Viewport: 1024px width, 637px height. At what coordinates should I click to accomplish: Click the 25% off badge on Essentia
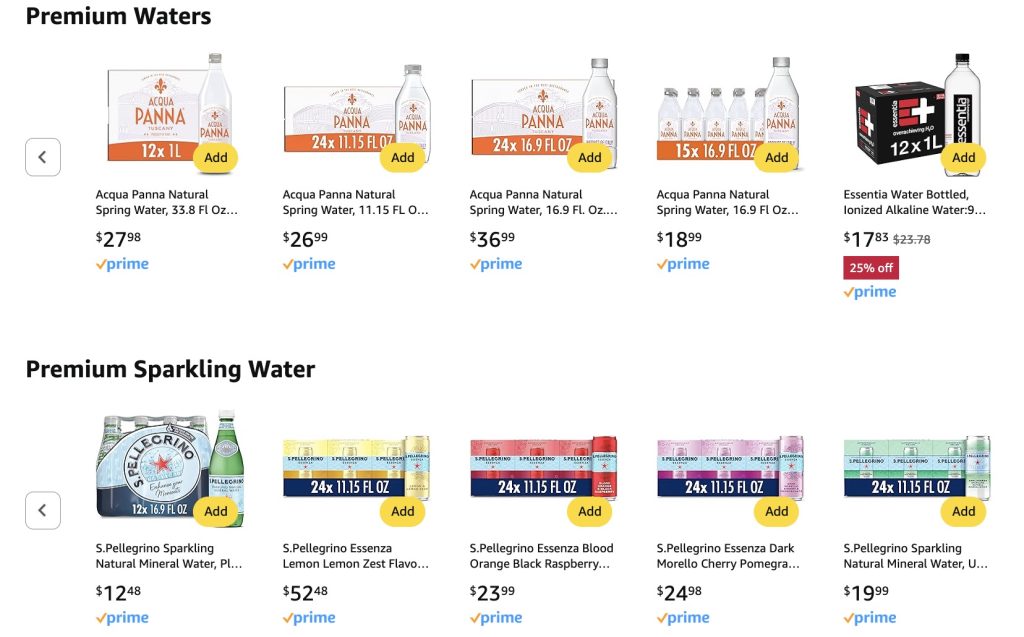(871, 268)
